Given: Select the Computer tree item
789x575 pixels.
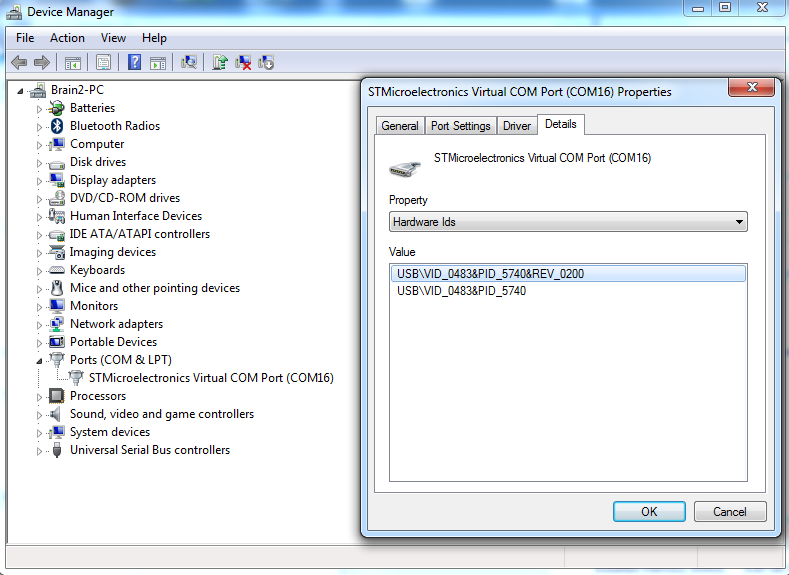Looking at the screenshot, I should pos(97,144).
